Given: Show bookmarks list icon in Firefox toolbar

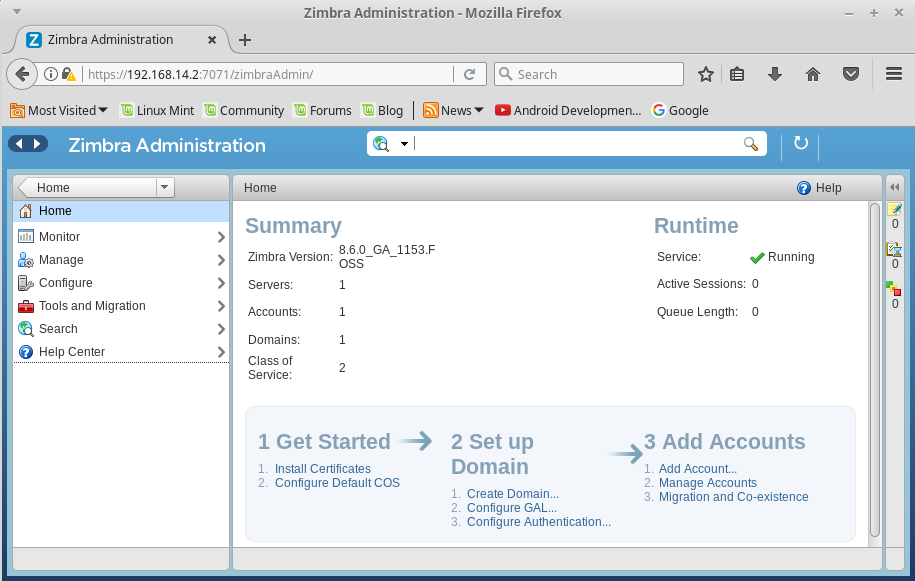Looking at the screenshot, I should click(737, 74).
